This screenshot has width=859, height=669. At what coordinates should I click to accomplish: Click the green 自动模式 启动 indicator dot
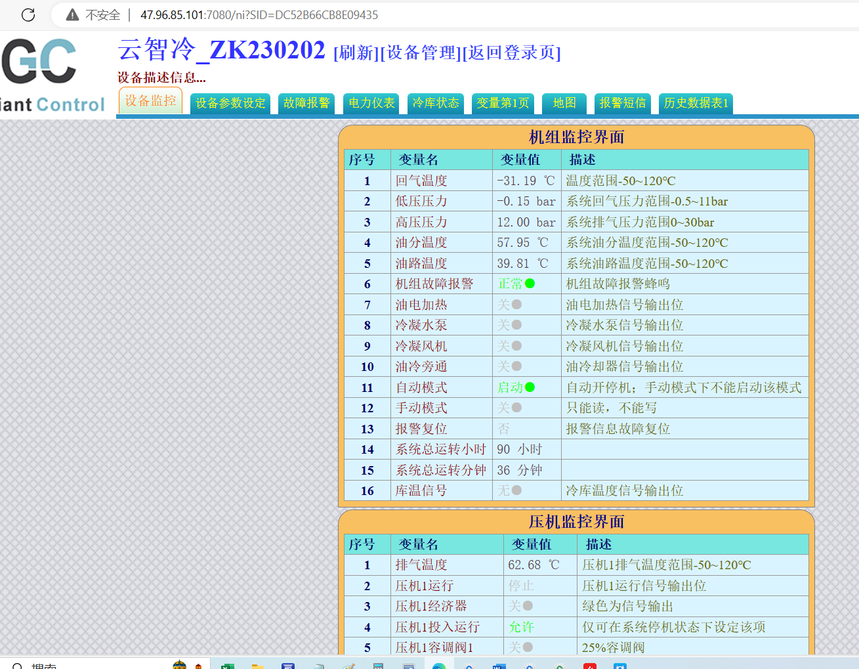[x=530, y=387]
